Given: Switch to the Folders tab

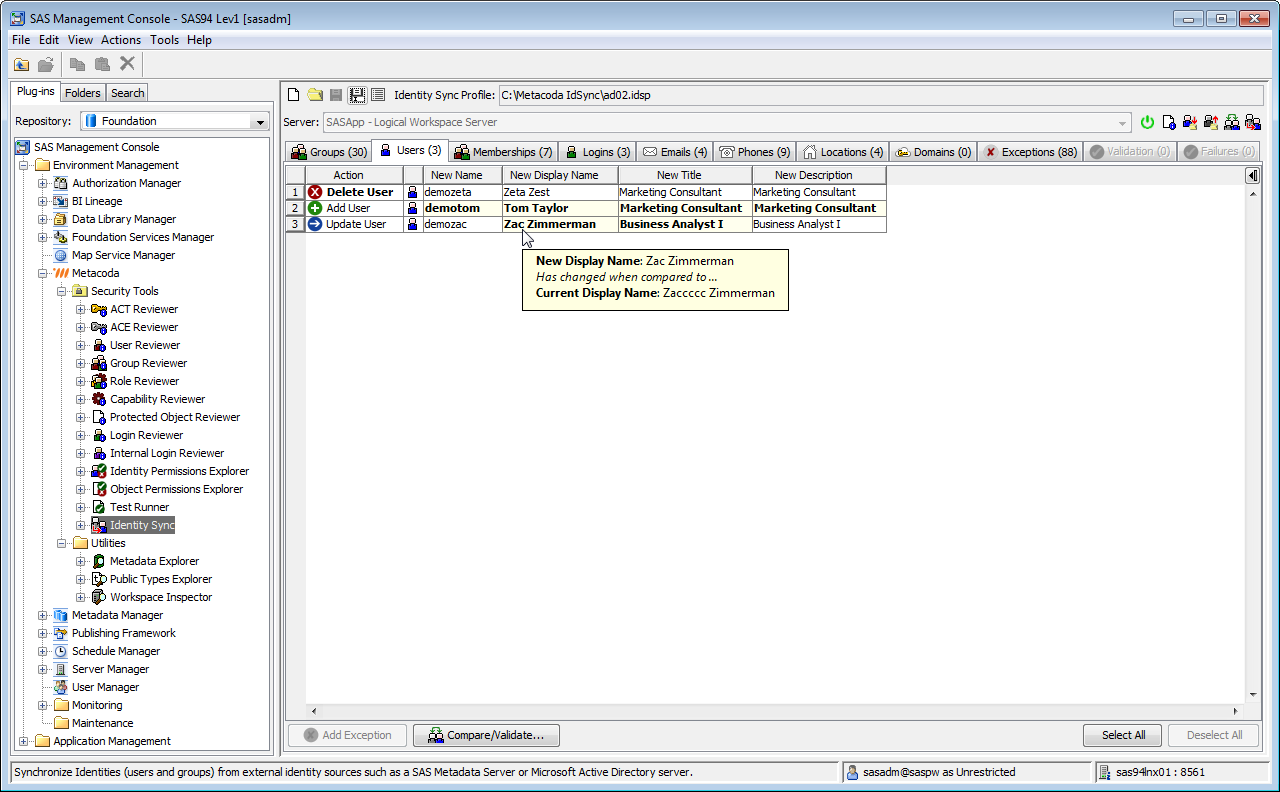Looking at the screenshot, I should point(83,93).
